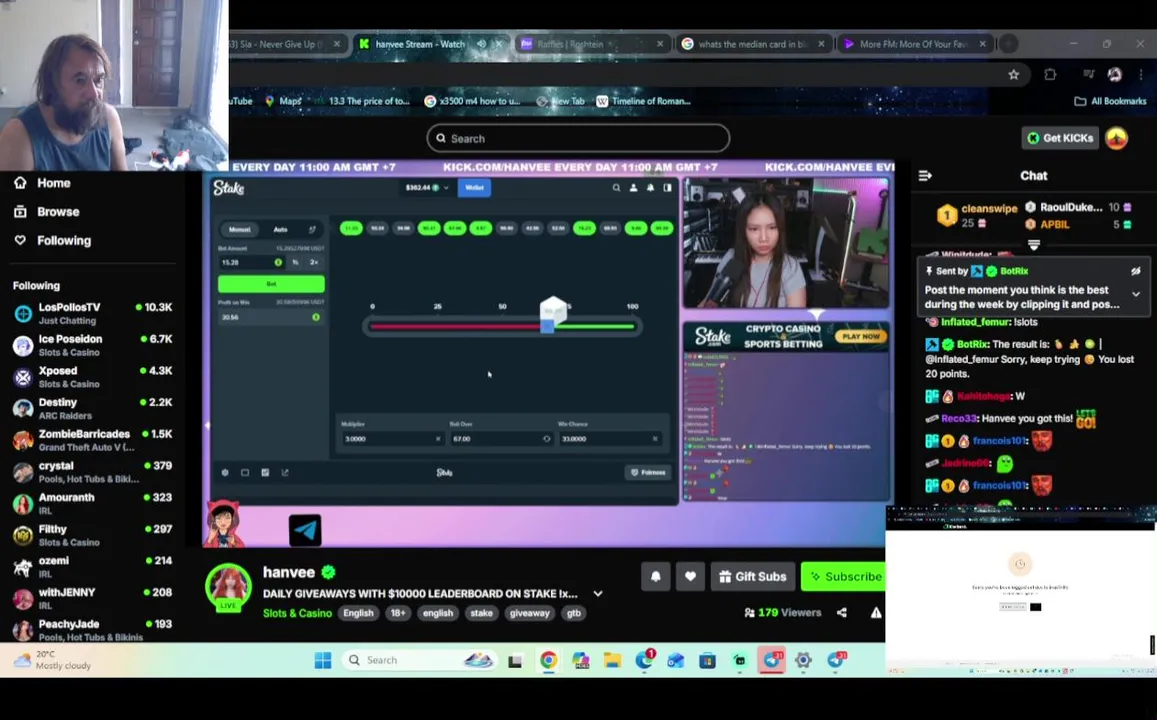Open a new Chrome tab with plus
Screen dimensions: 1157x720
[1009, 44]
